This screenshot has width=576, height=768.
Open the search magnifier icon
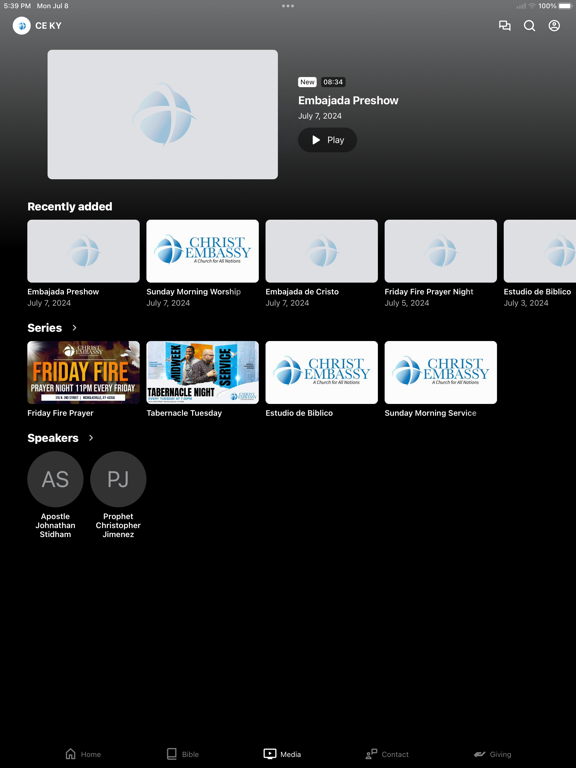pyautogui.click(x=529, y=25)
